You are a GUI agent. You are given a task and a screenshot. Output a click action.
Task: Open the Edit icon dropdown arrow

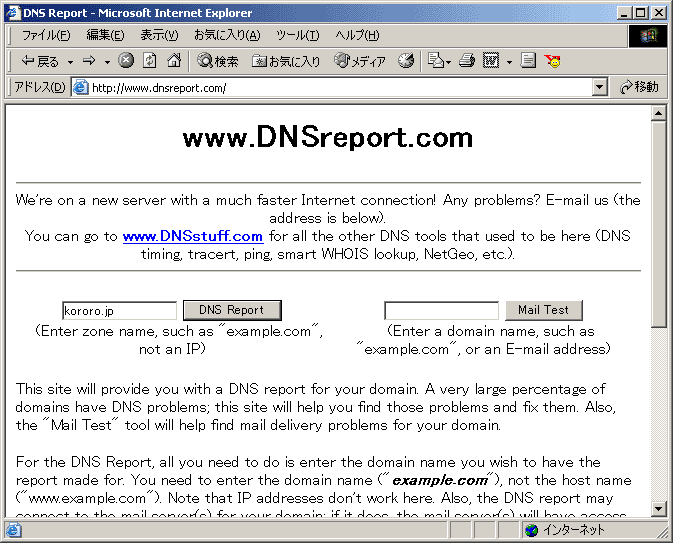pos(509,62)
